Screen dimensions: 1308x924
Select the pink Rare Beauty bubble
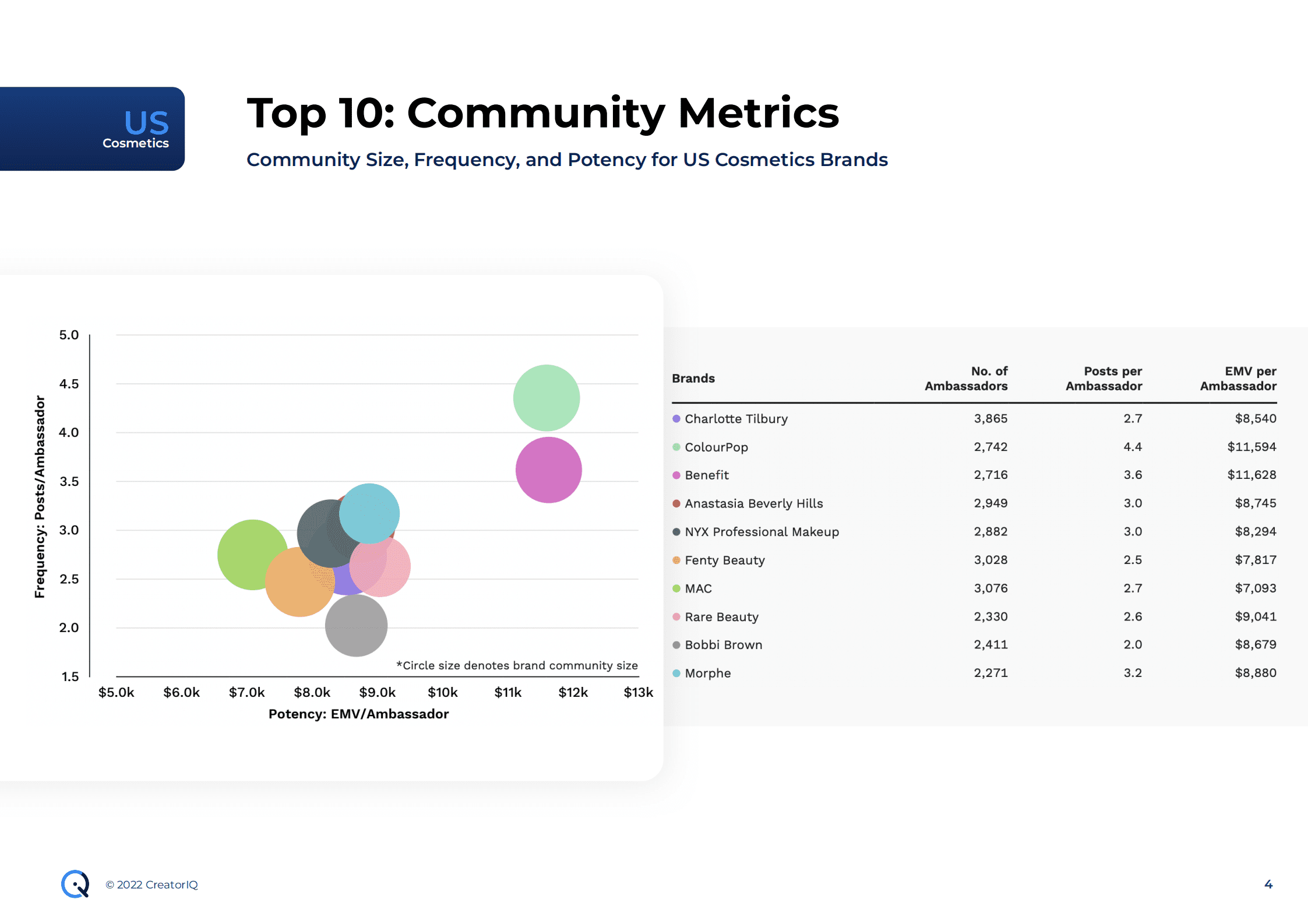(390, 571)
